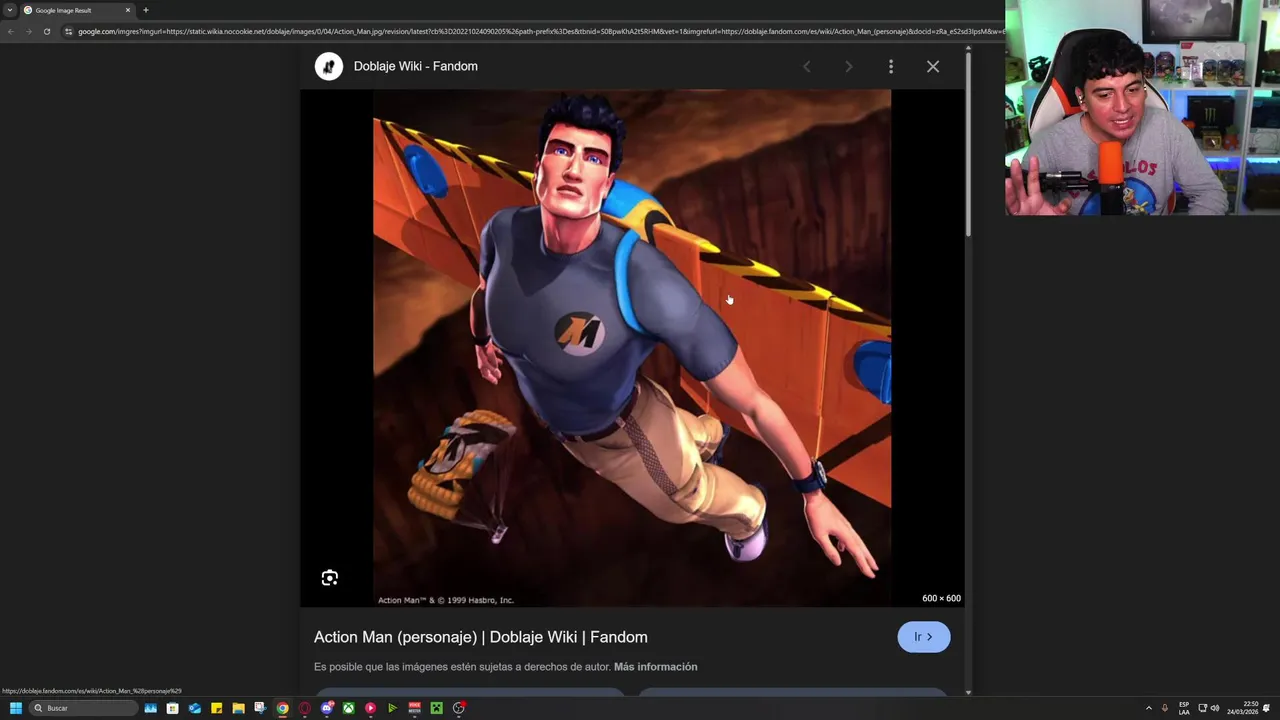Open OBS Studio from the taskbar
This screenshot has height=720, width=1280.
(459, 708)
